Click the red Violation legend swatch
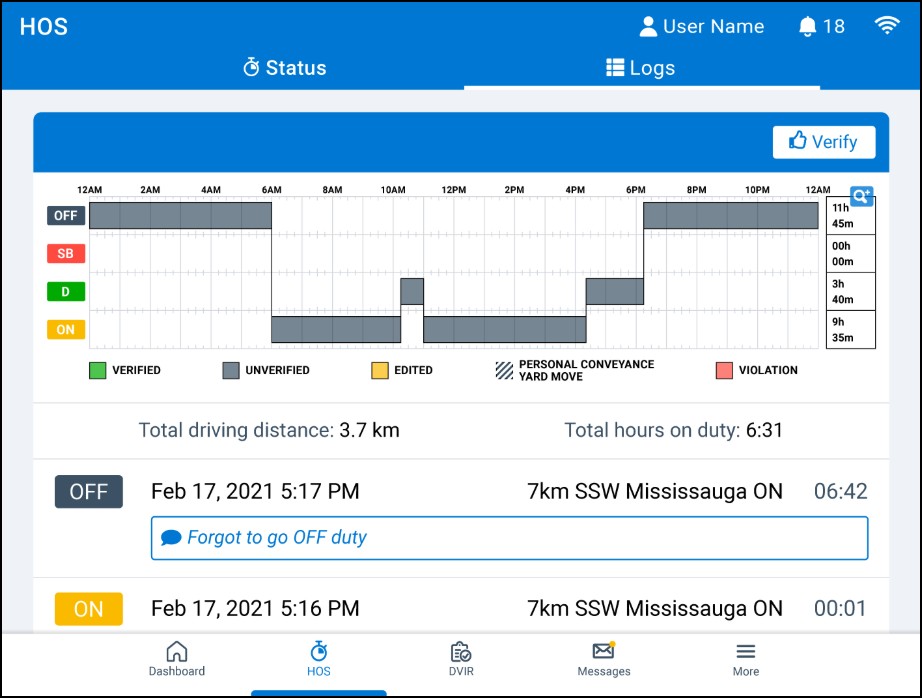 [724, 370]
